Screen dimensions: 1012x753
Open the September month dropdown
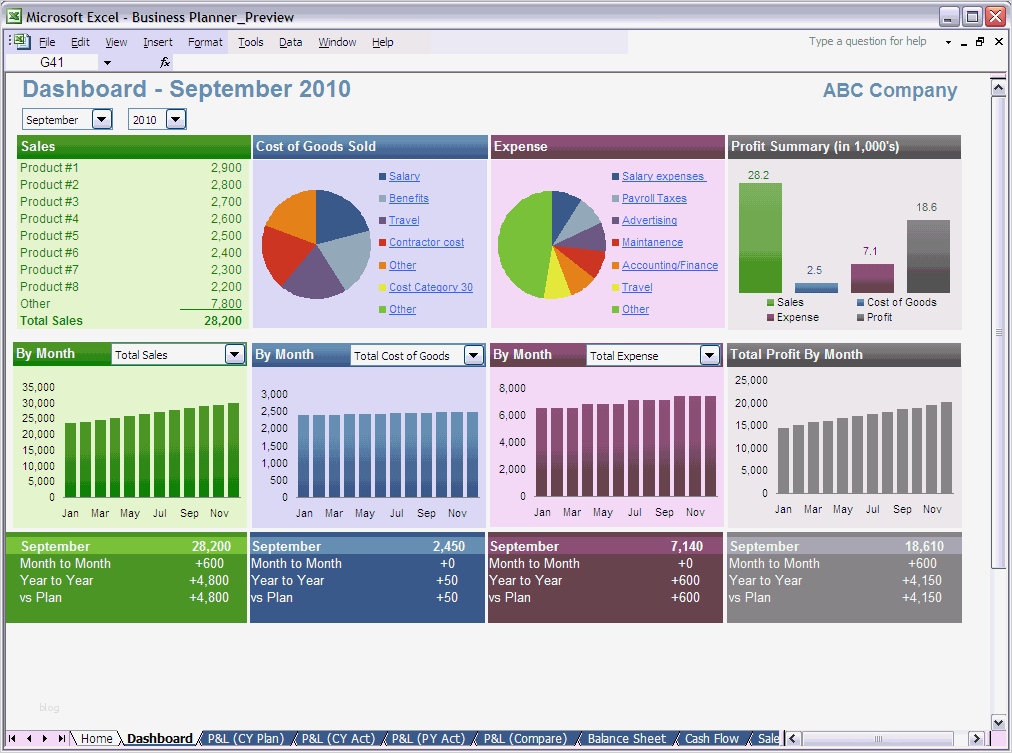pyautogui.click(x=99, y=119)
